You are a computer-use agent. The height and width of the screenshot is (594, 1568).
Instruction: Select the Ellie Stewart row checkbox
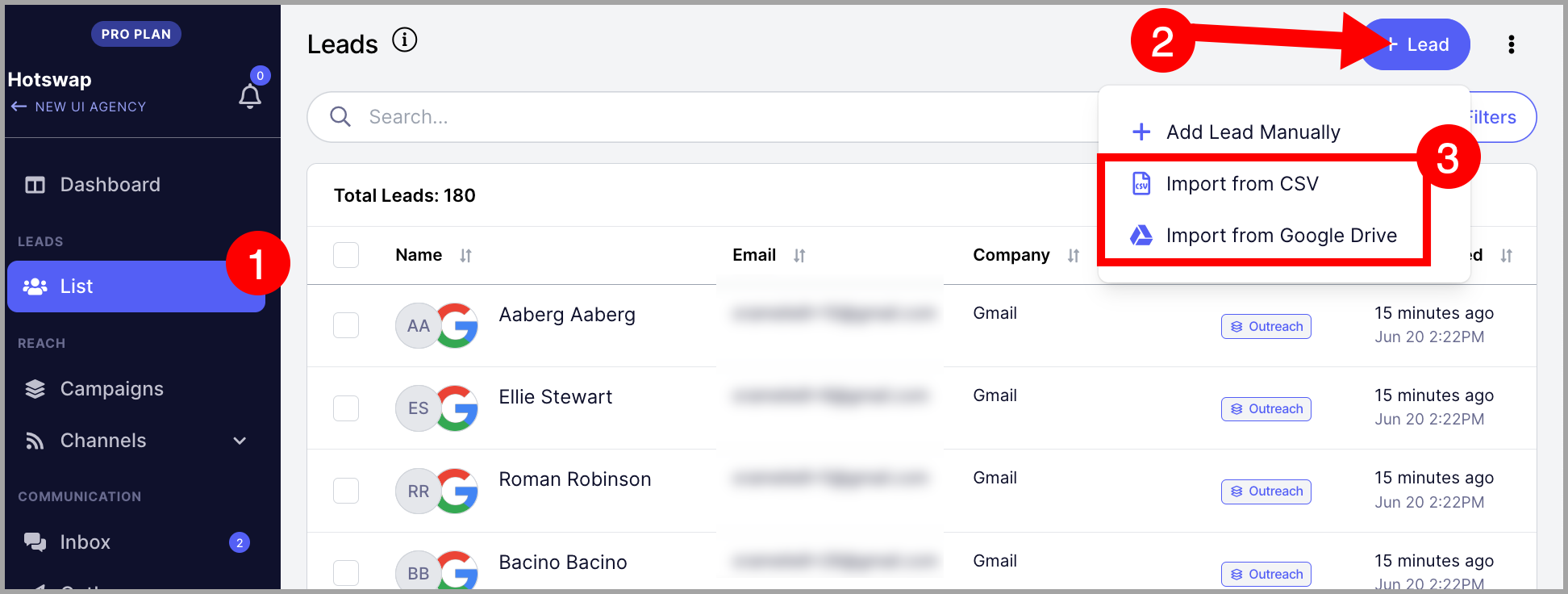(346, 408)
